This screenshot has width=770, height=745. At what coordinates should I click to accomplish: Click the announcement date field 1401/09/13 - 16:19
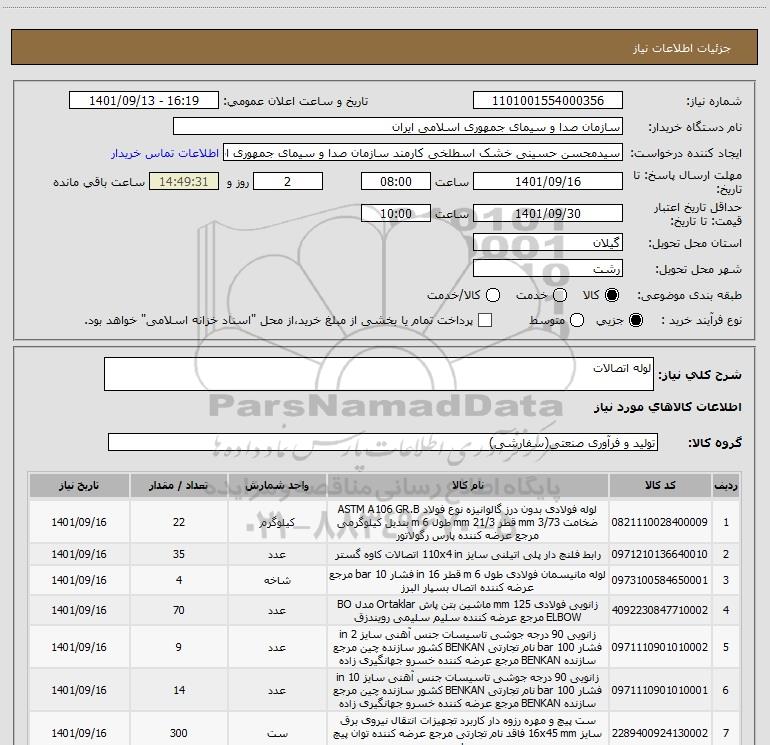(x=144, y=101)
